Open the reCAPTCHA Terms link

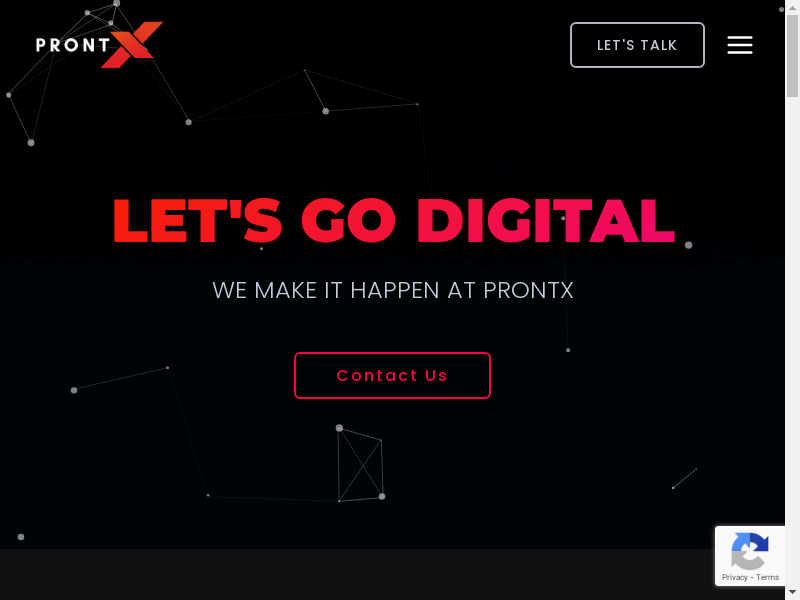(767, 577)
